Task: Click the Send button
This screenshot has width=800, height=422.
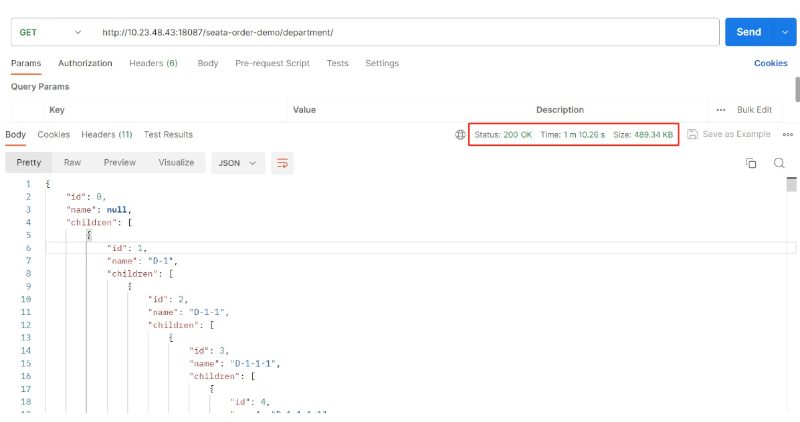Action: click(749, 32)
